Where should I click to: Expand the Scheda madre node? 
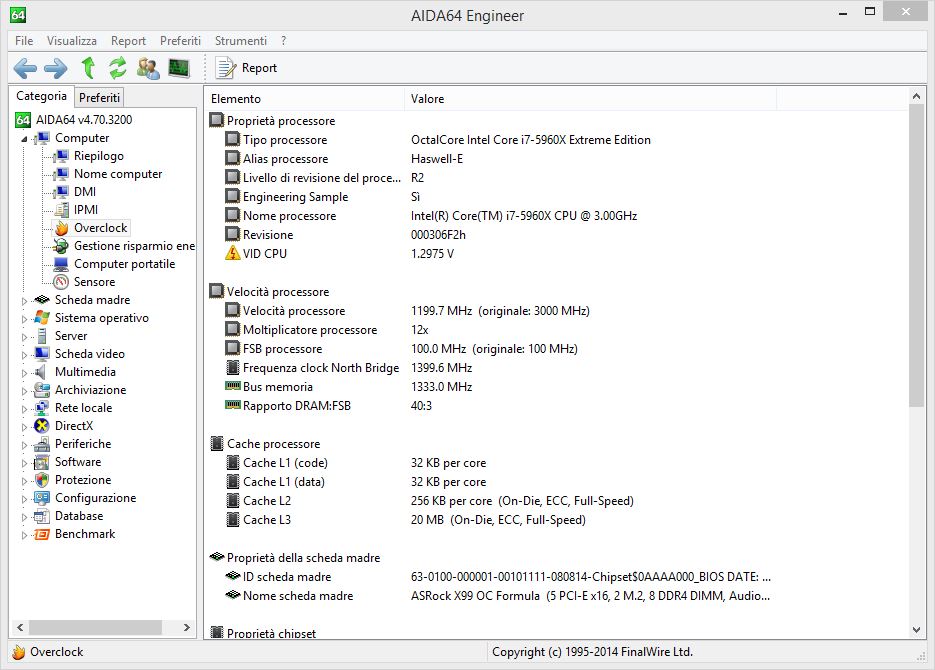(x=25, y=300)
